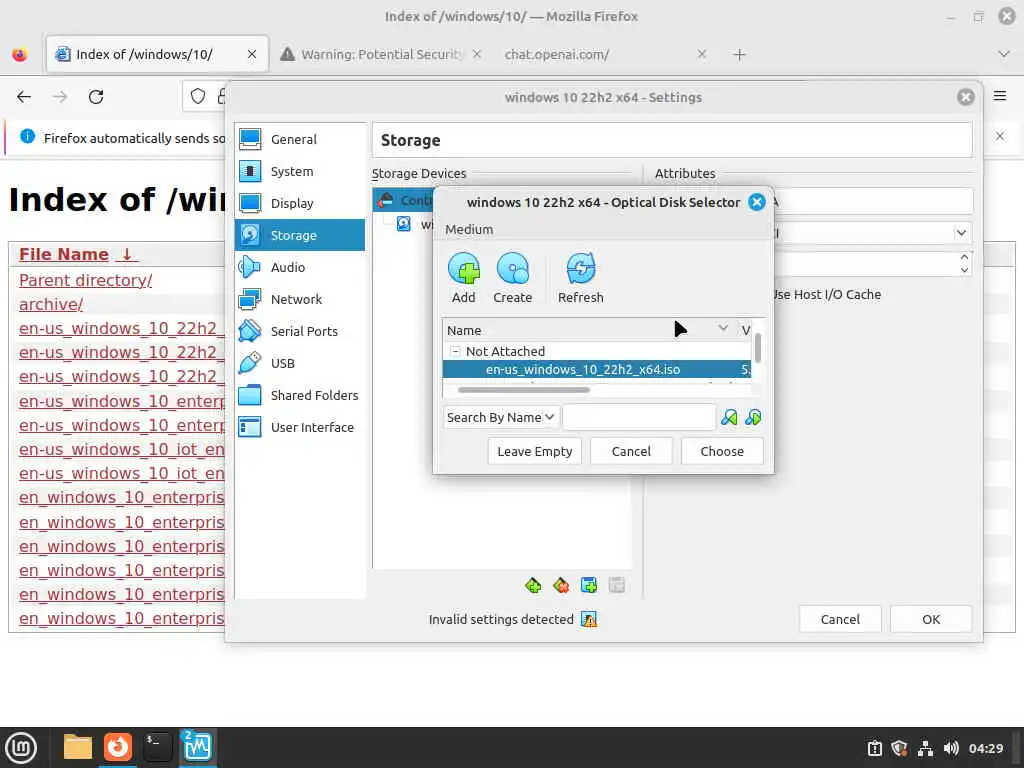Viewport: 1024px width, 768px height.
Task: Open Display settings category
Action: [300, 203]
